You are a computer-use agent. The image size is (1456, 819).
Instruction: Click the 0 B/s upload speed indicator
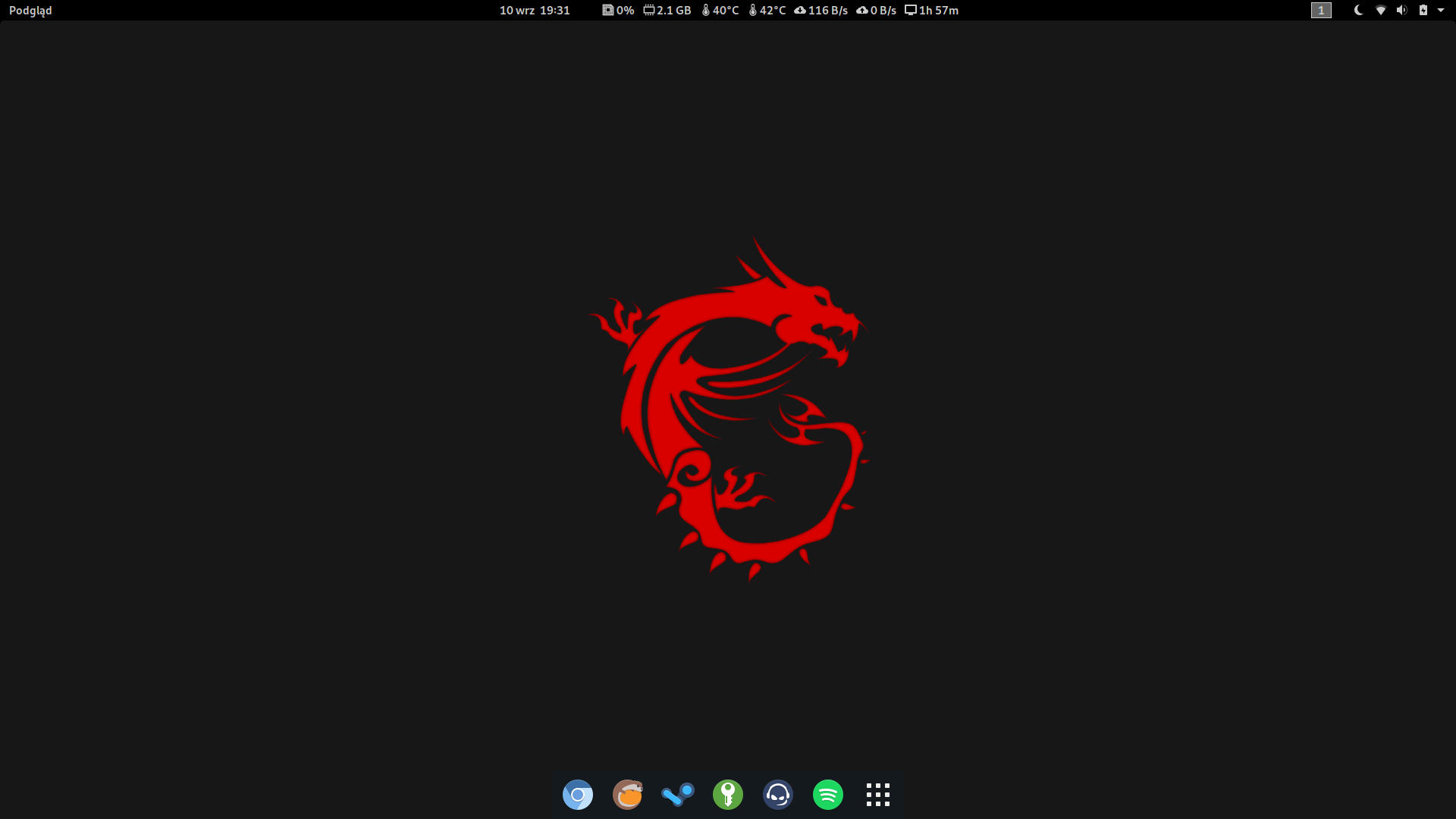point(877,11)
